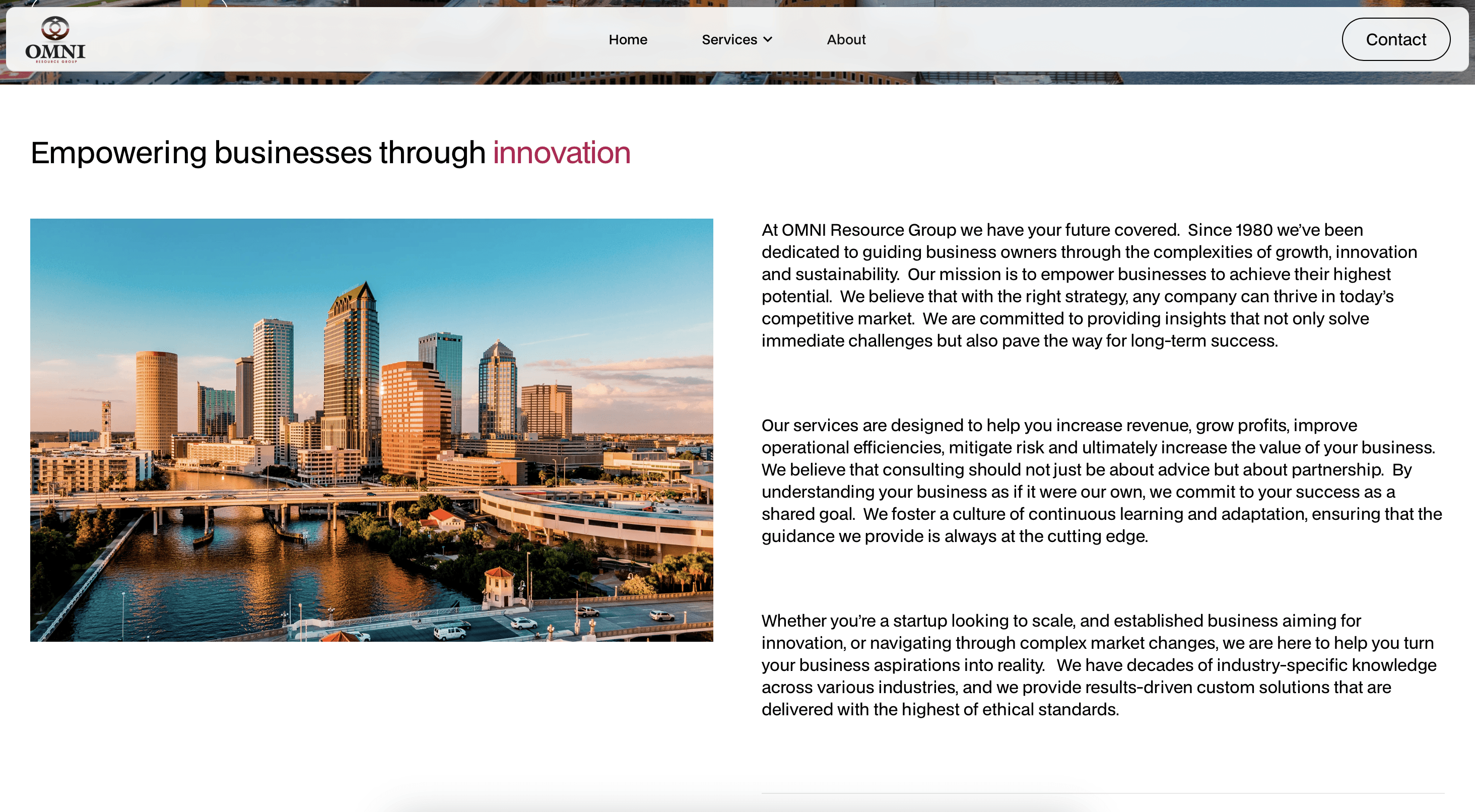1475x812 pixels.
Task: Click the white van in the photo
Action: (x=449, y=633)
